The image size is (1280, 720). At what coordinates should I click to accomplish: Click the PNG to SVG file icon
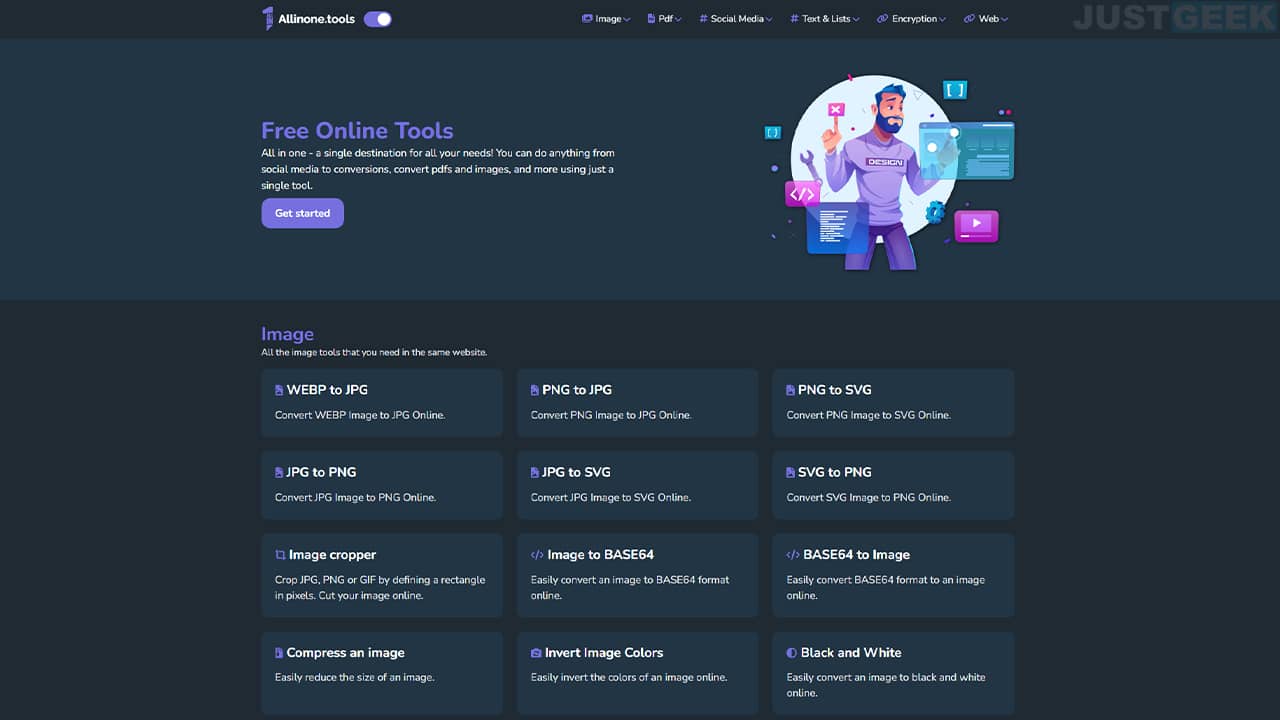tap(791, 390)
